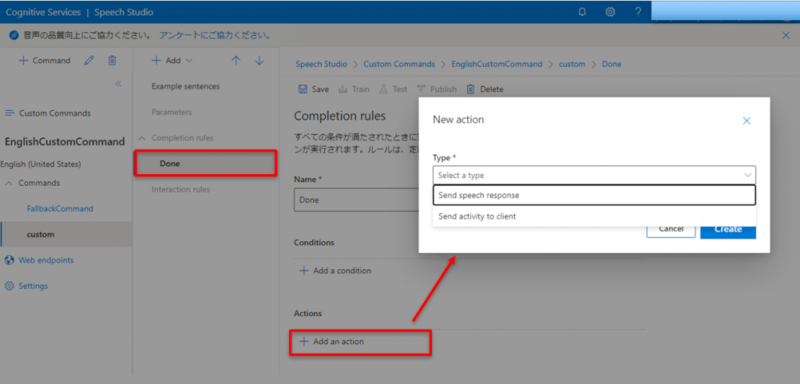Choose Send activity to client option

(x=594, y=216)
